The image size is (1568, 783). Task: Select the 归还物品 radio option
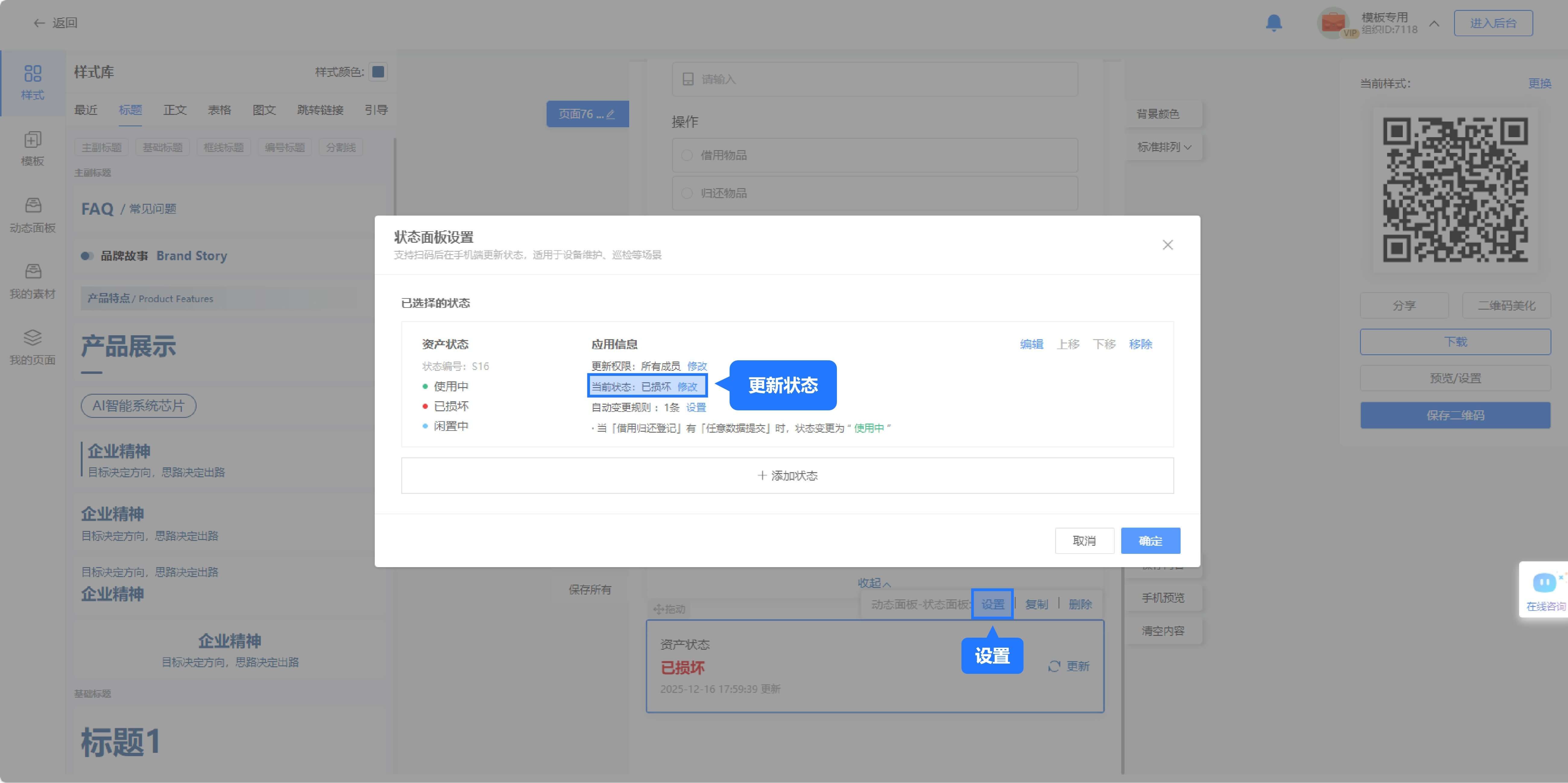[x=687, y=193]
